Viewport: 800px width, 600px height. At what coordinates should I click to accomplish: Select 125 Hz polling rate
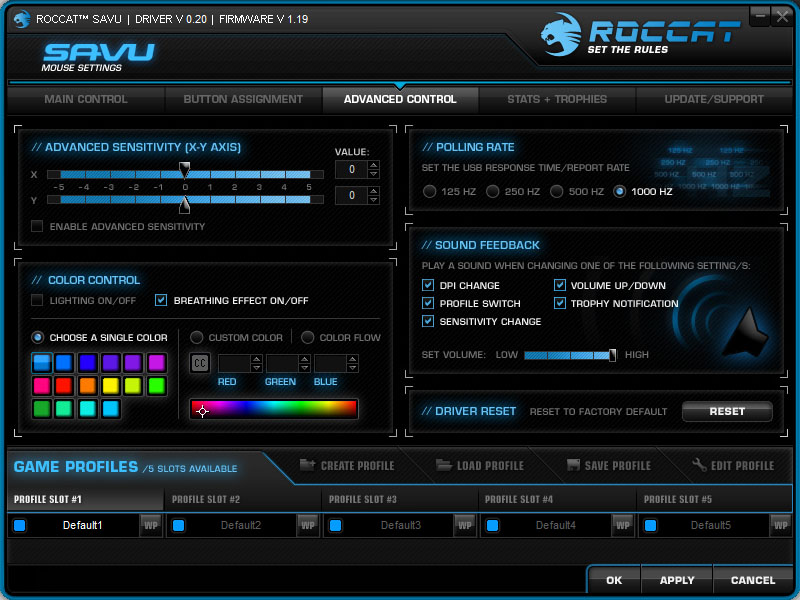[430, 191]
